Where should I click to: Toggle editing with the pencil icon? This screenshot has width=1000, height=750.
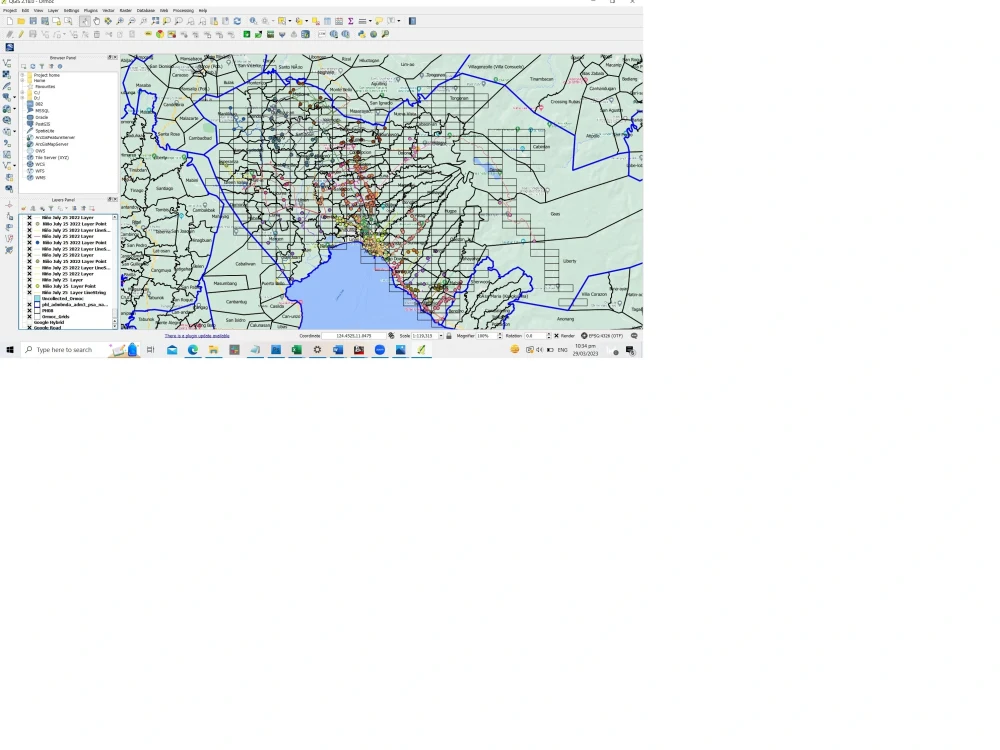[21, 33]
